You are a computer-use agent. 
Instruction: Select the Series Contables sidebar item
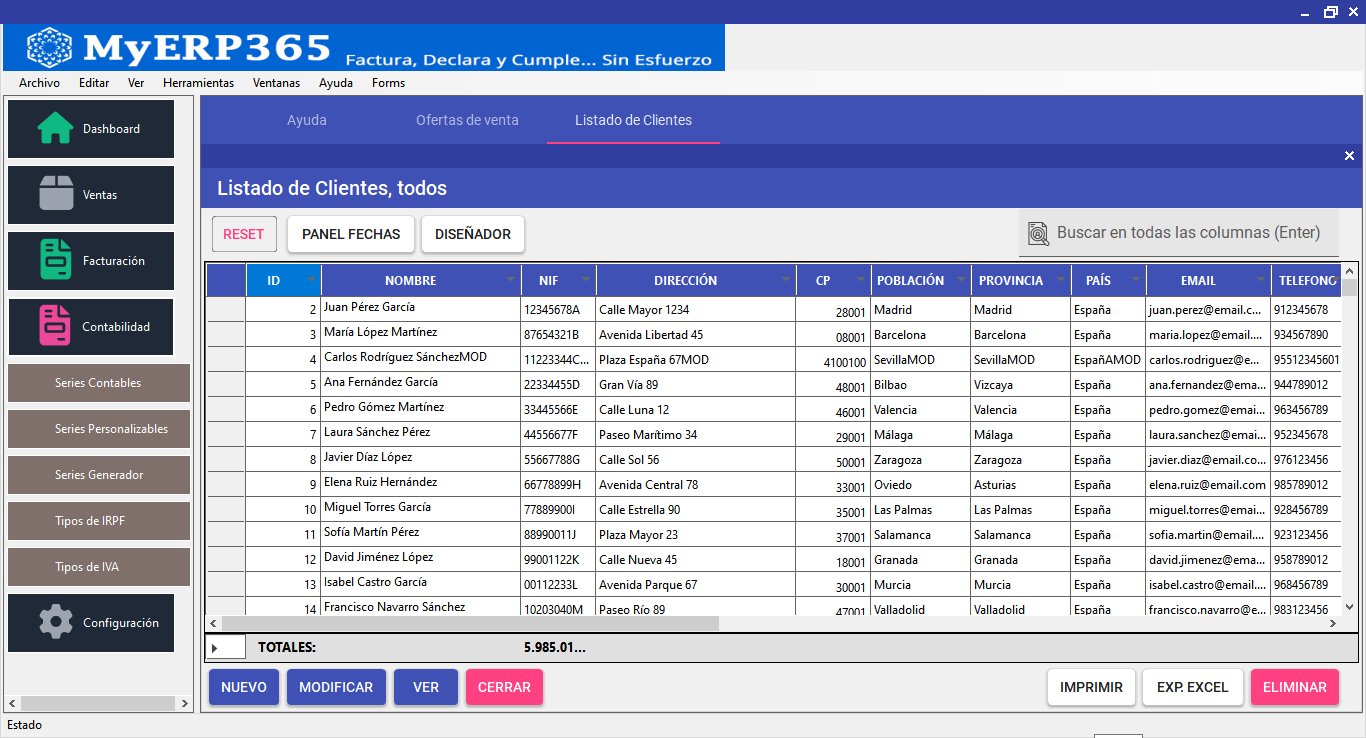coord(98,383)
